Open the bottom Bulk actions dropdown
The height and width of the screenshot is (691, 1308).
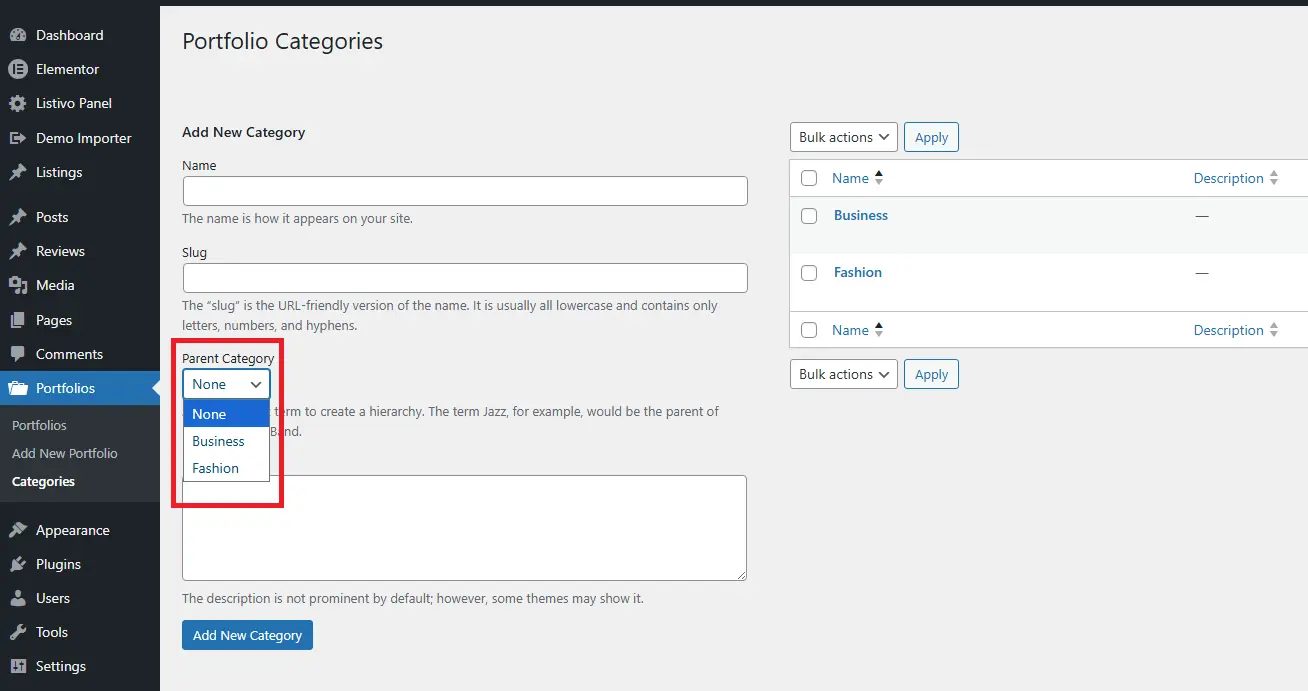843,374
